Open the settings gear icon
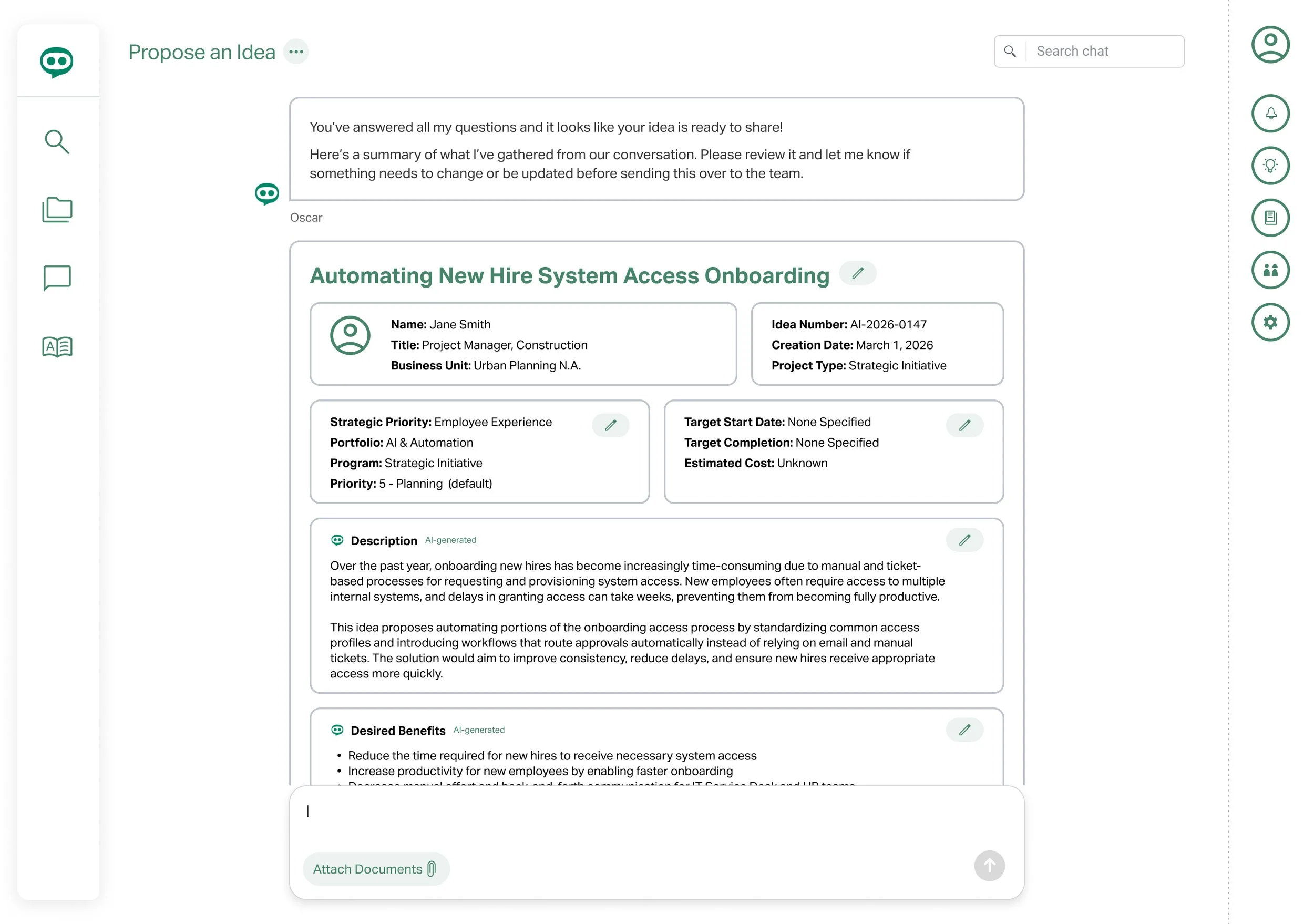1314x924 pixels. (x=1270, y=322)
